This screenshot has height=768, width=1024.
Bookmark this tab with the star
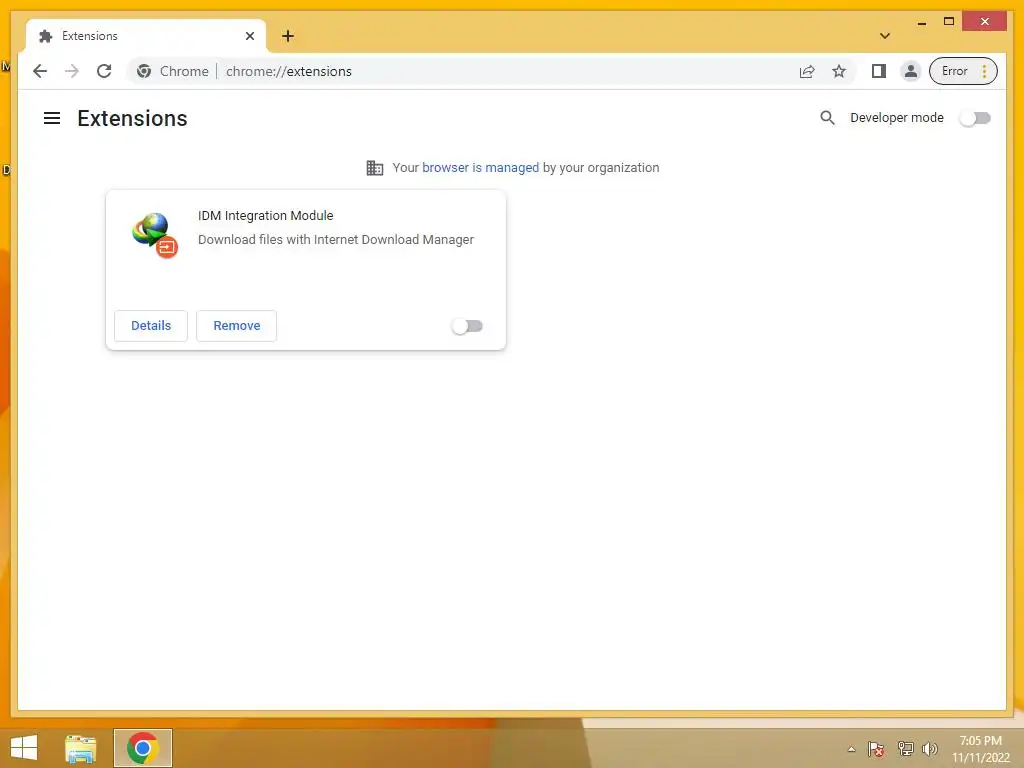tap(839, 71)
